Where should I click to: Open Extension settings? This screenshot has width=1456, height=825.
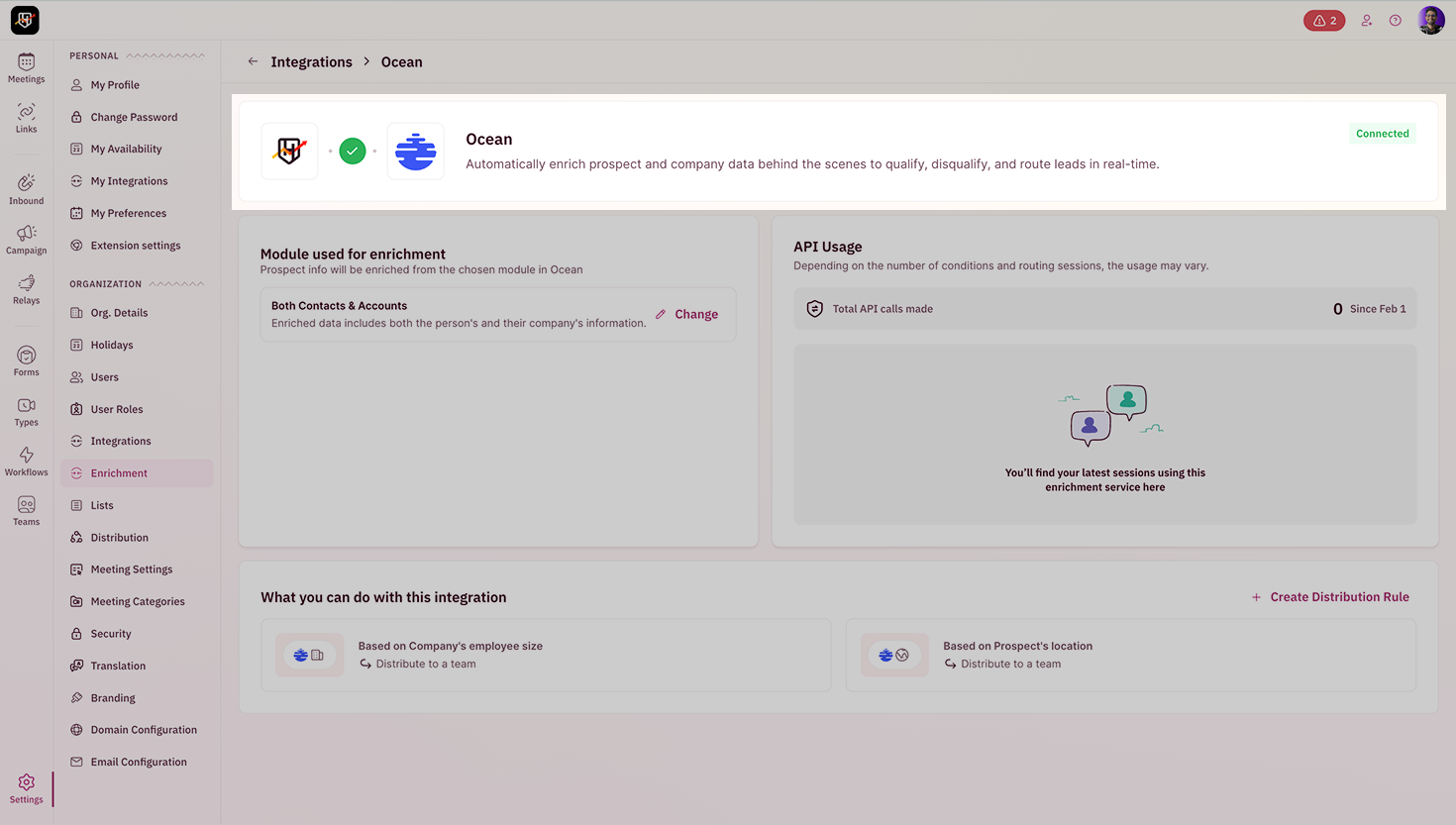click(137, 246)
